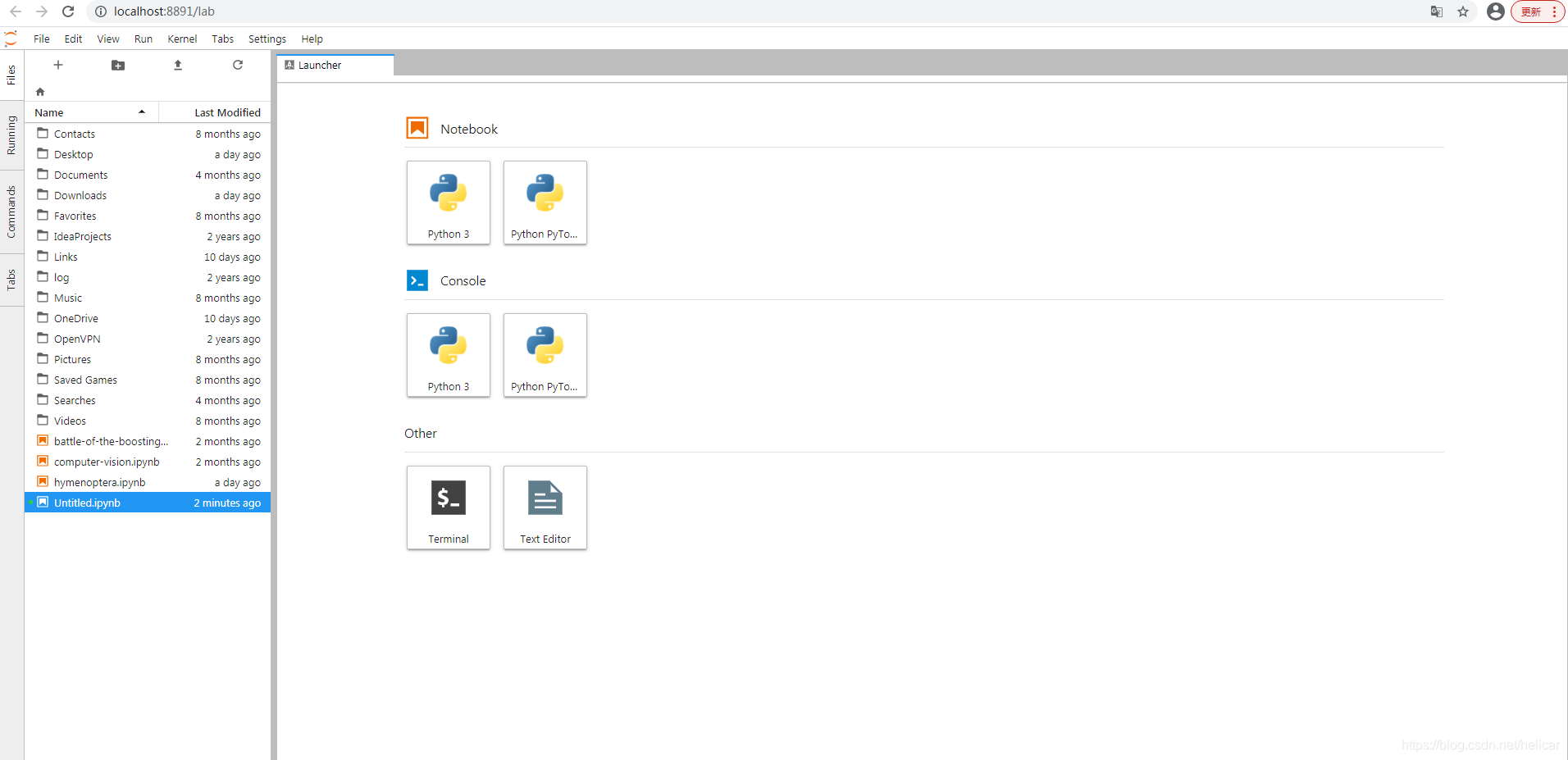
Task: Open the Text Editor
Action: pos(545,507)
